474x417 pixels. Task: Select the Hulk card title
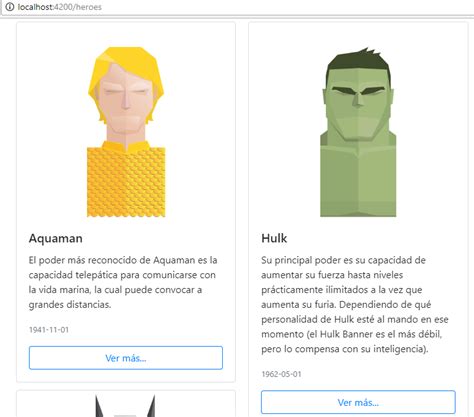274,238
